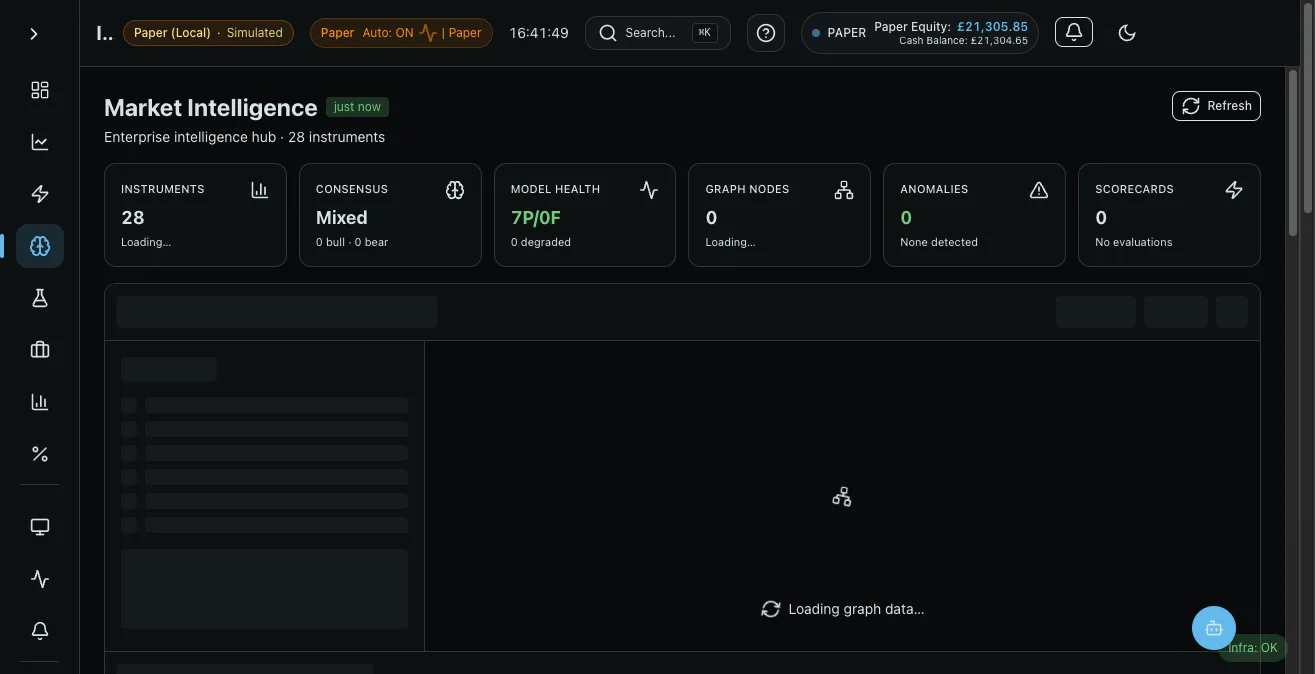Click the warning triangle on Anomalies card
1315x674 pixels.
1039,190
